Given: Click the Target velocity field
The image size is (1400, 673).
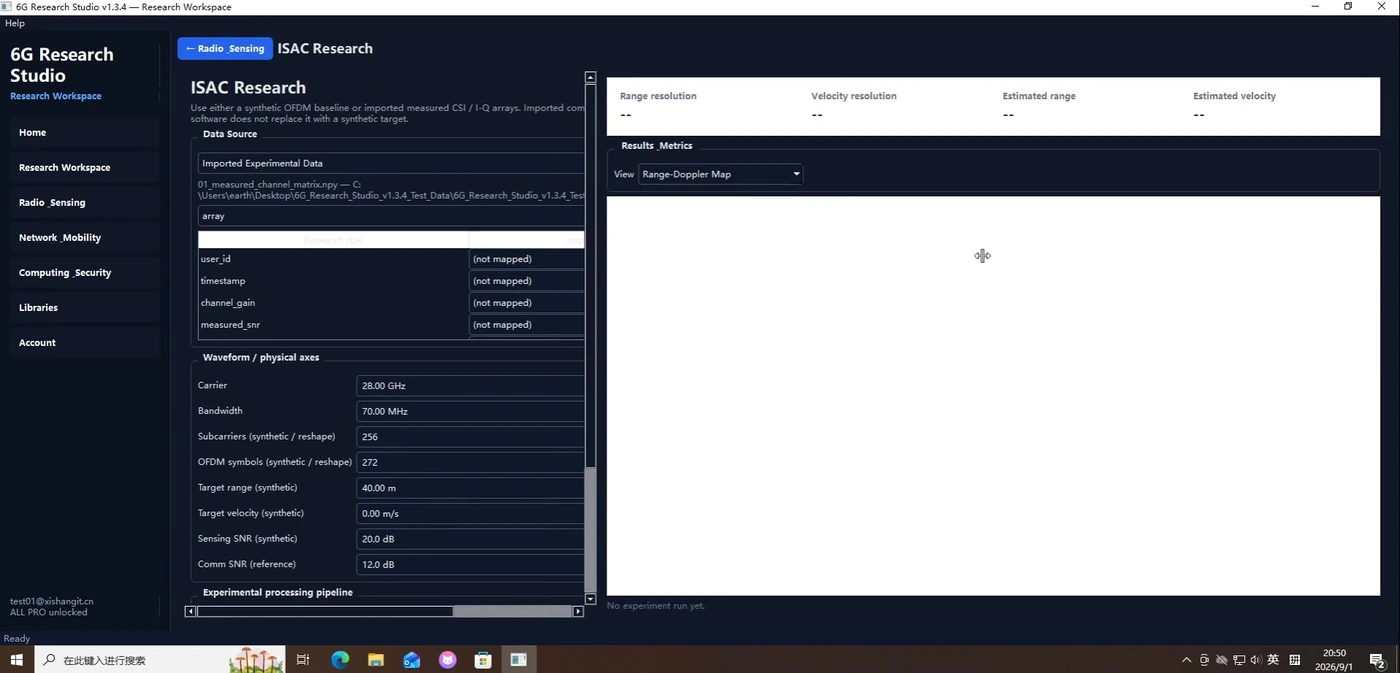Looking at the screenshot, I should tap(470, 513).
